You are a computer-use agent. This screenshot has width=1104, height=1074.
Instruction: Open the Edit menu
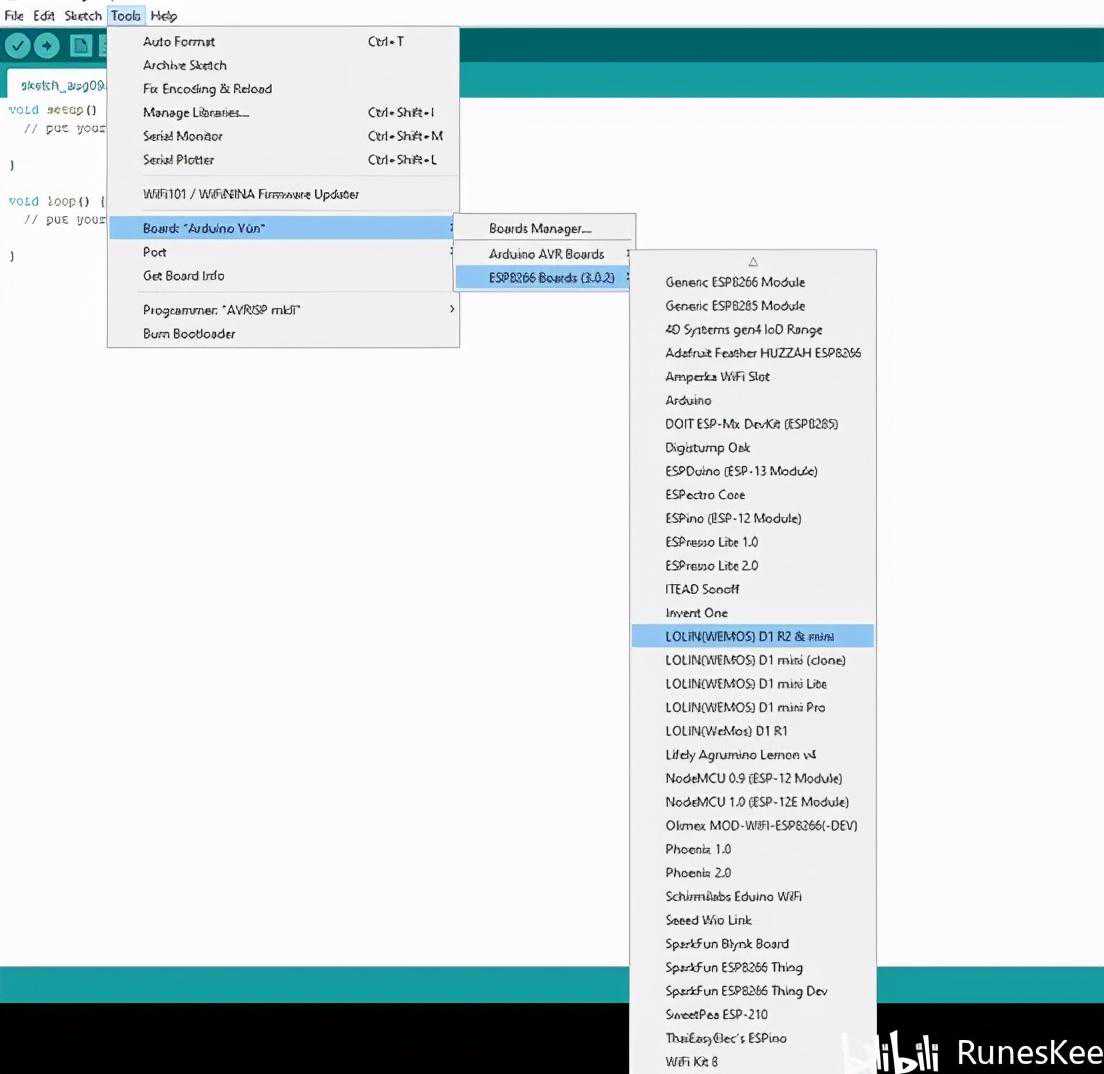44,15
